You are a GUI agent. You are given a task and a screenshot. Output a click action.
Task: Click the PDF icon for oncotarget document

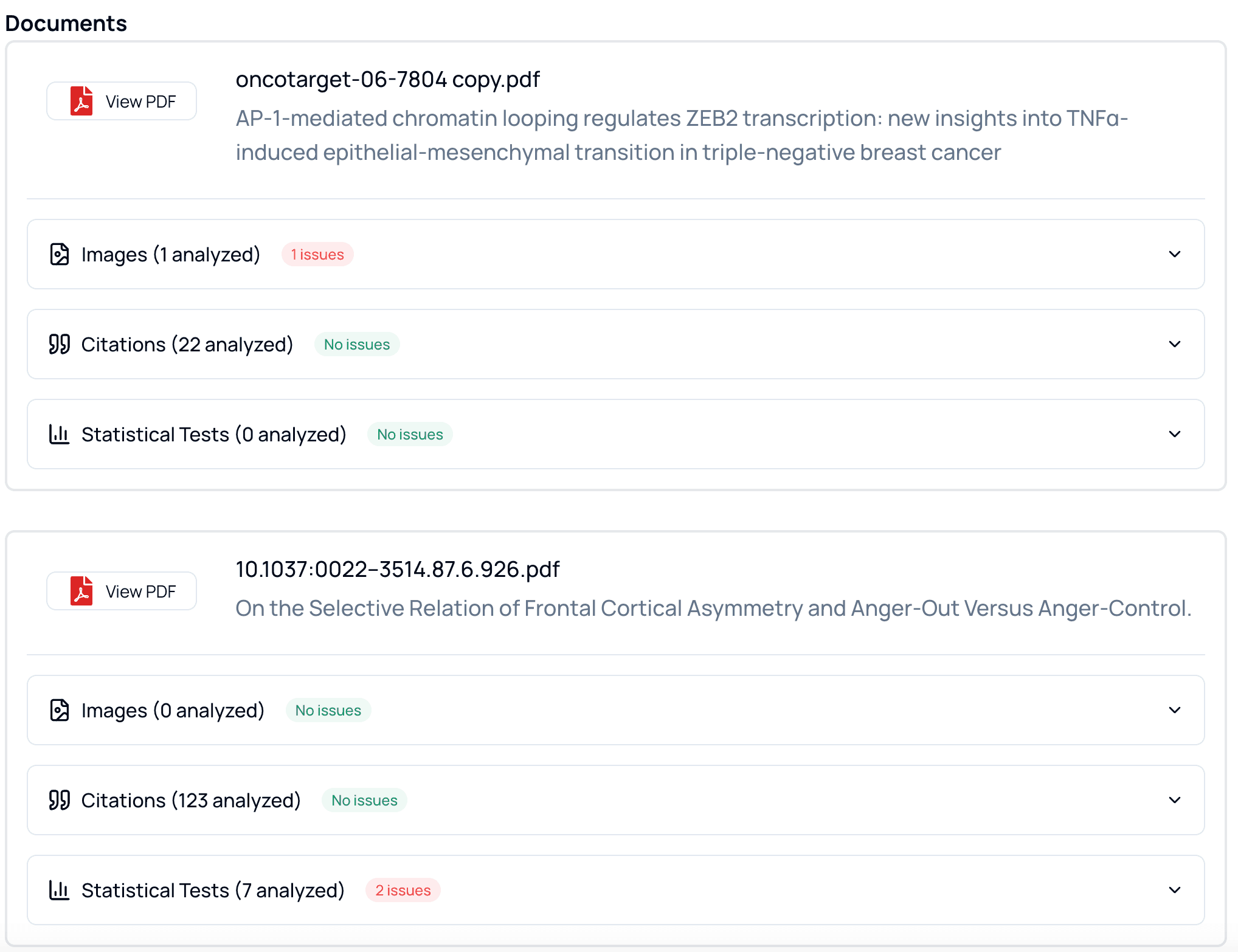[81, 101]
